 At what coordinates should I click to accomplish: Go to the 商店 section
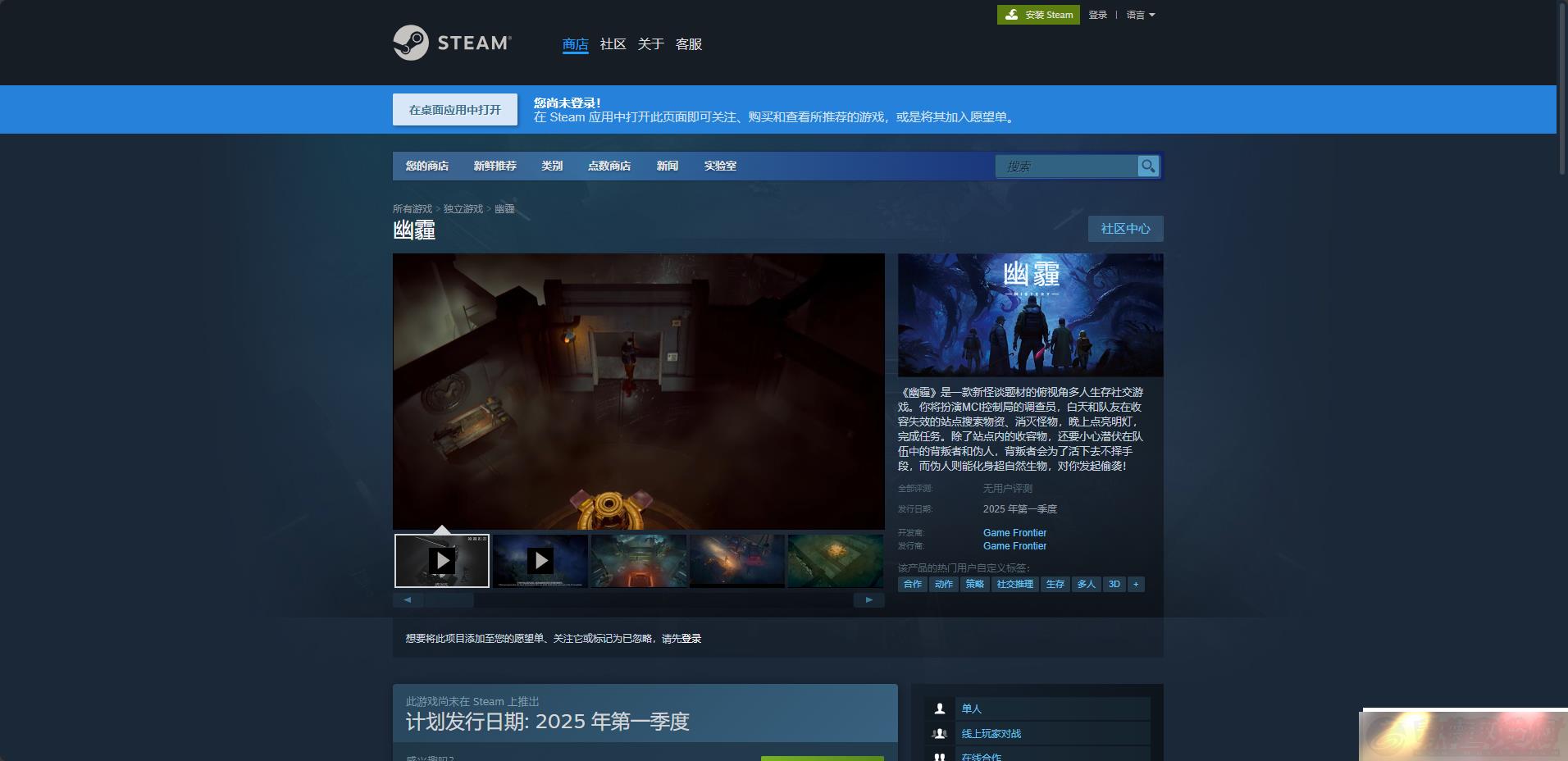[576, 44]
